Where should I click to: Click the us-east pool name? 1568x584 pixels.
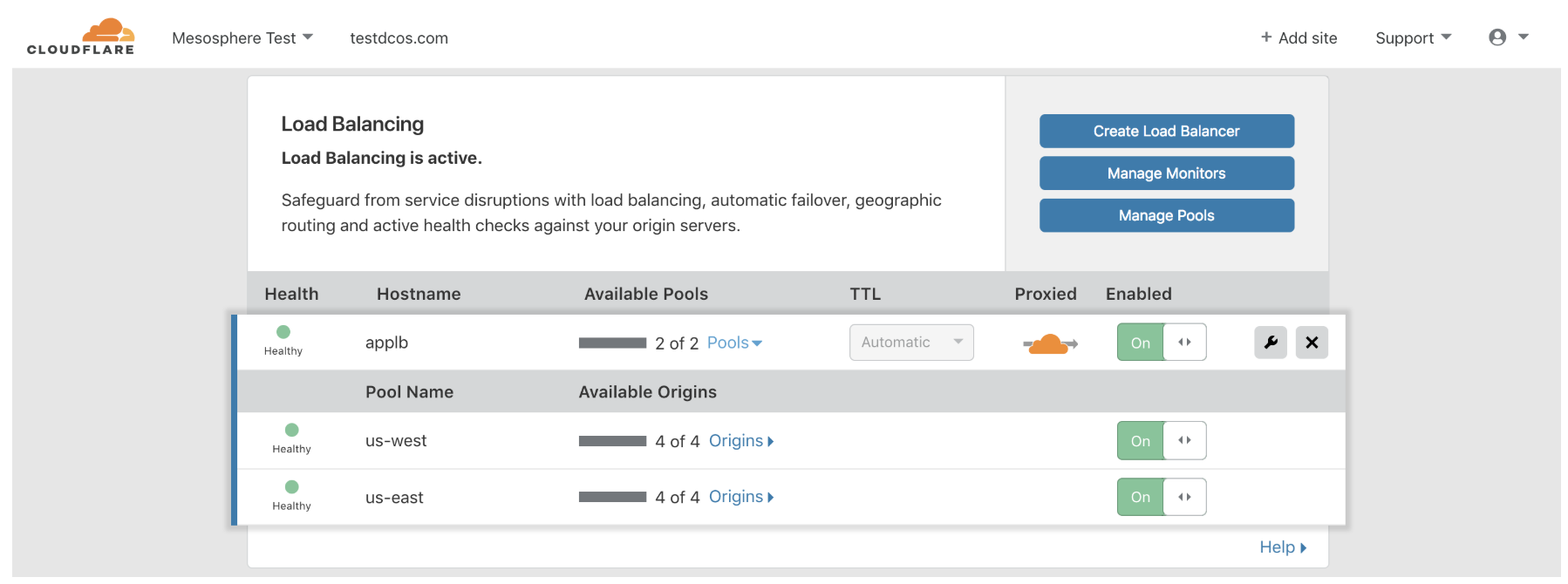coord(394,498)
